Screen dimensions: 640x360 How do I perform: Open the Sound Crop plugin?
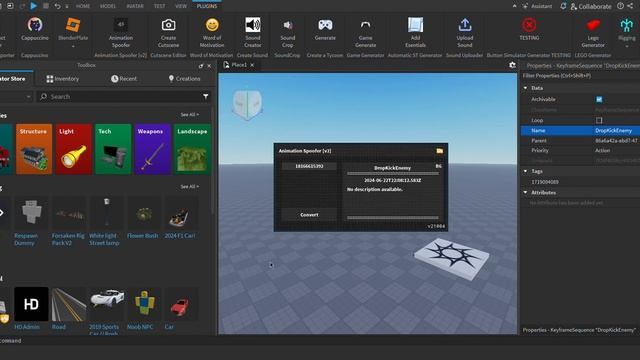pos(288,32)
